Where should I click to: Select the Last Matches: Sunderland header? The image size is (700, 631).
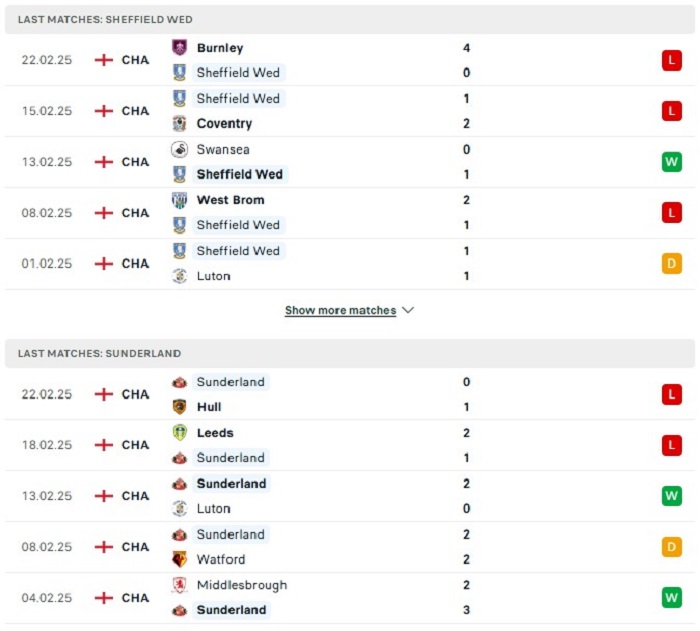pyautogui.click(x=350, y=353)
